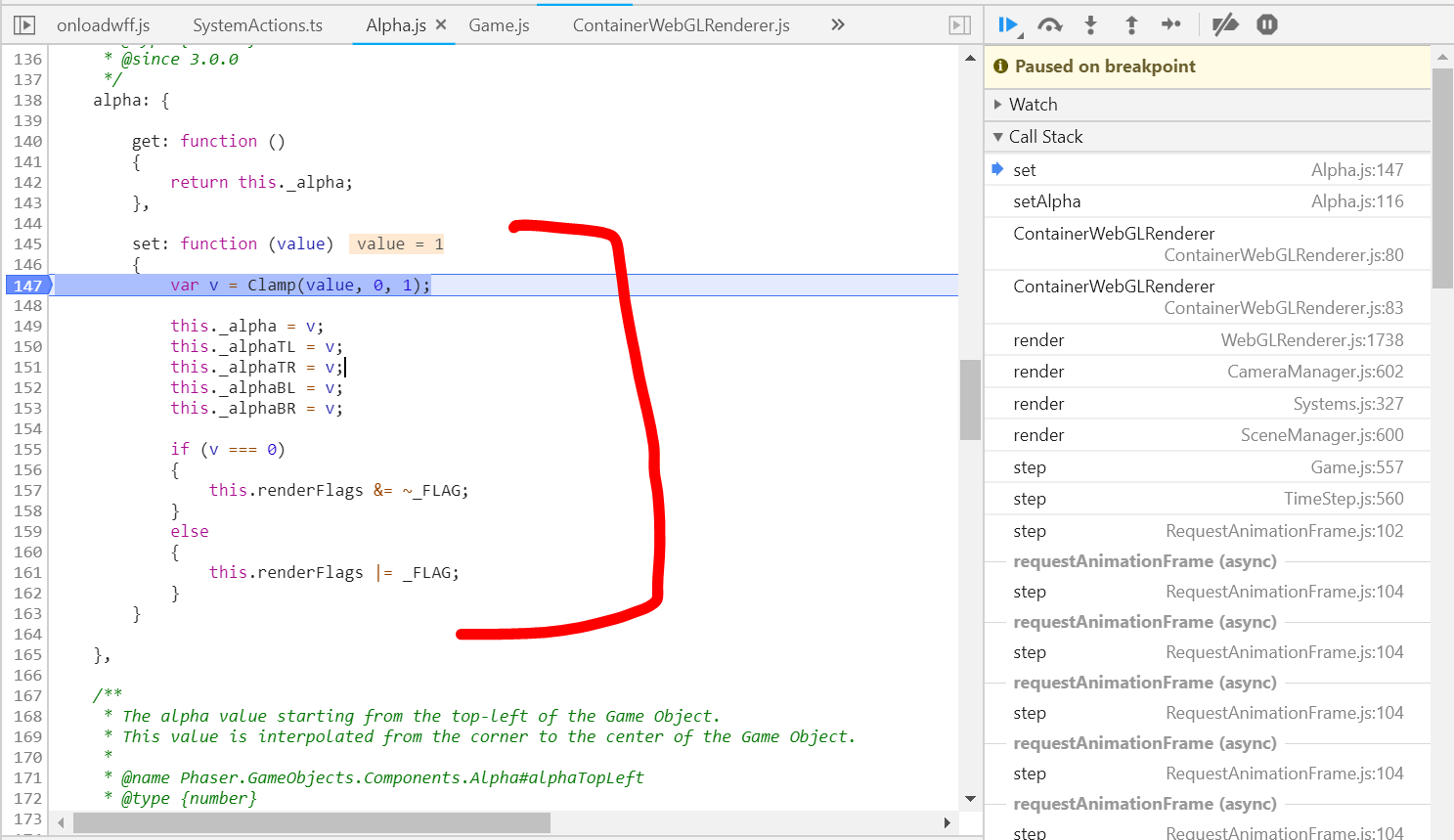Step out of the current function
Viewport: 1454px width, 840px height.
click(1130, 24)
